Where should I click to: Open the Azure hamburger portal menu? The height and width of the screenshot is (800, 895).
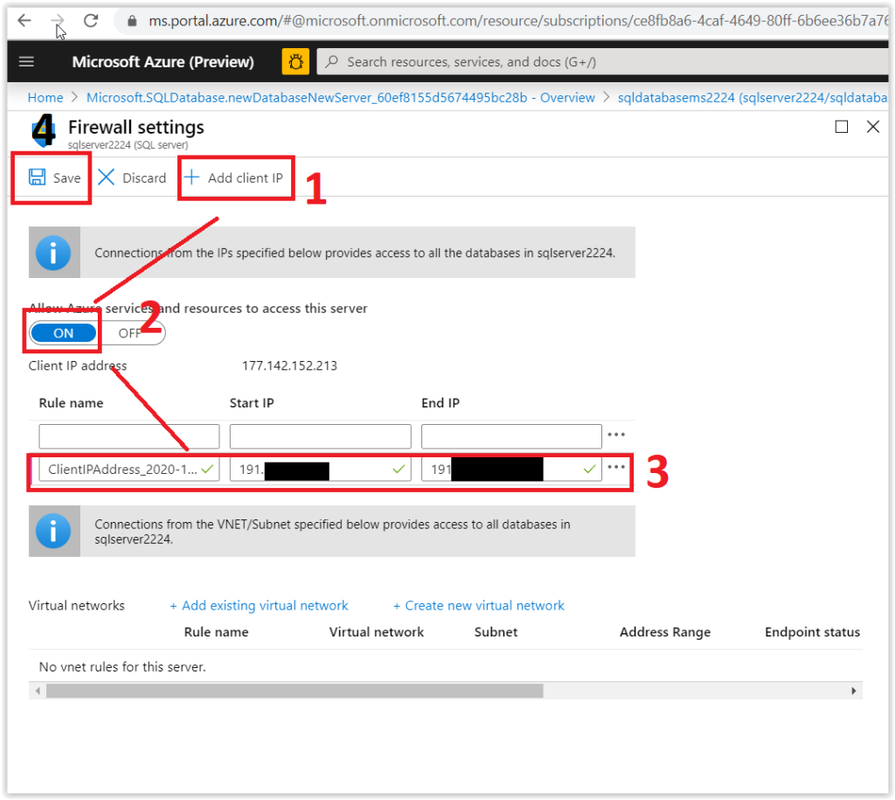[27, 62]
